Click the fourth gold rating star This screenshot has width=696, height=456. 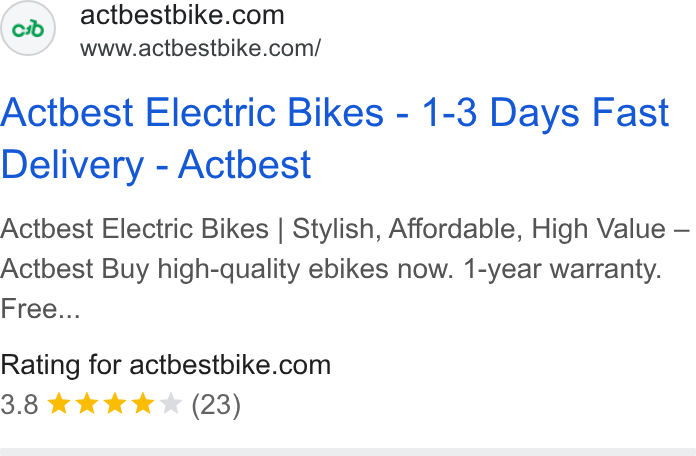pos(143,404)
